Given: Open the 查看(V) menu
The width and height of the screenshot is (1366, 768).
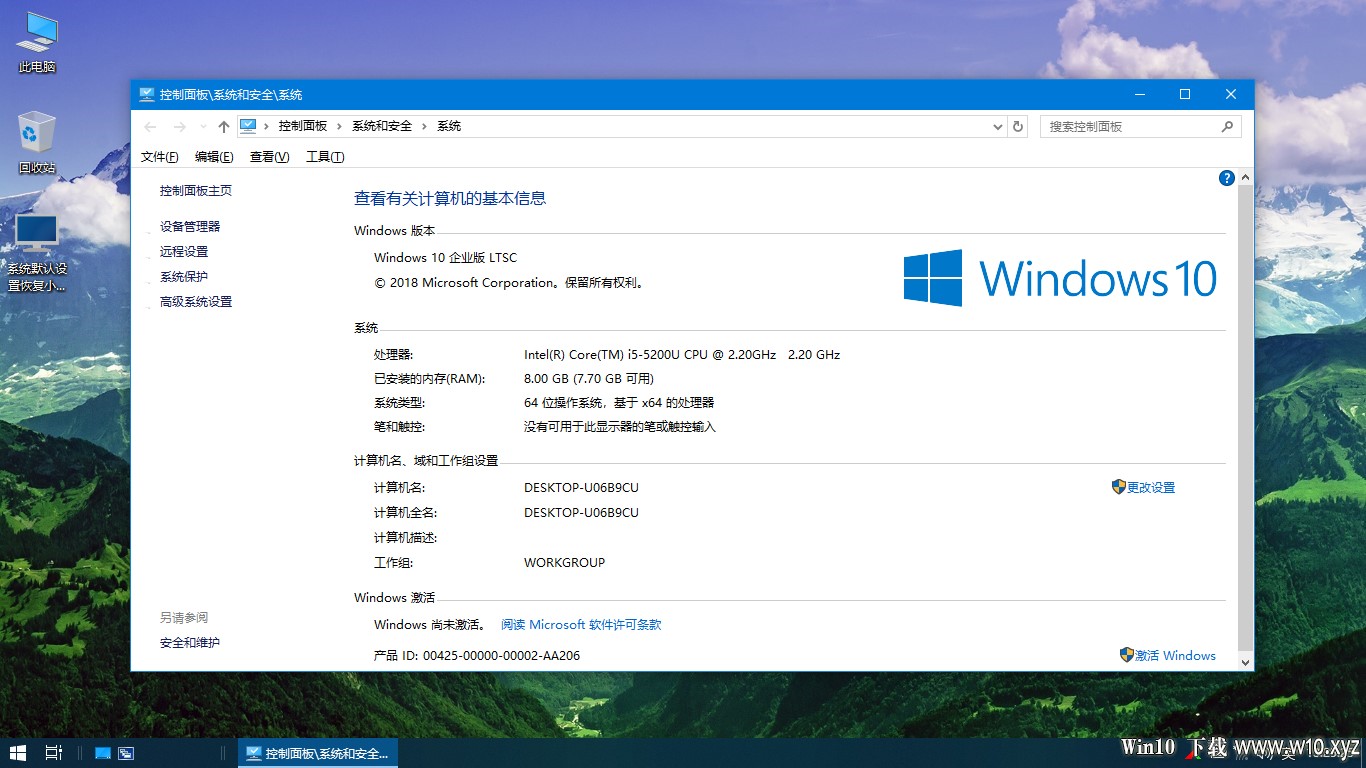Looking at the screenshot, I should [269, 157].
